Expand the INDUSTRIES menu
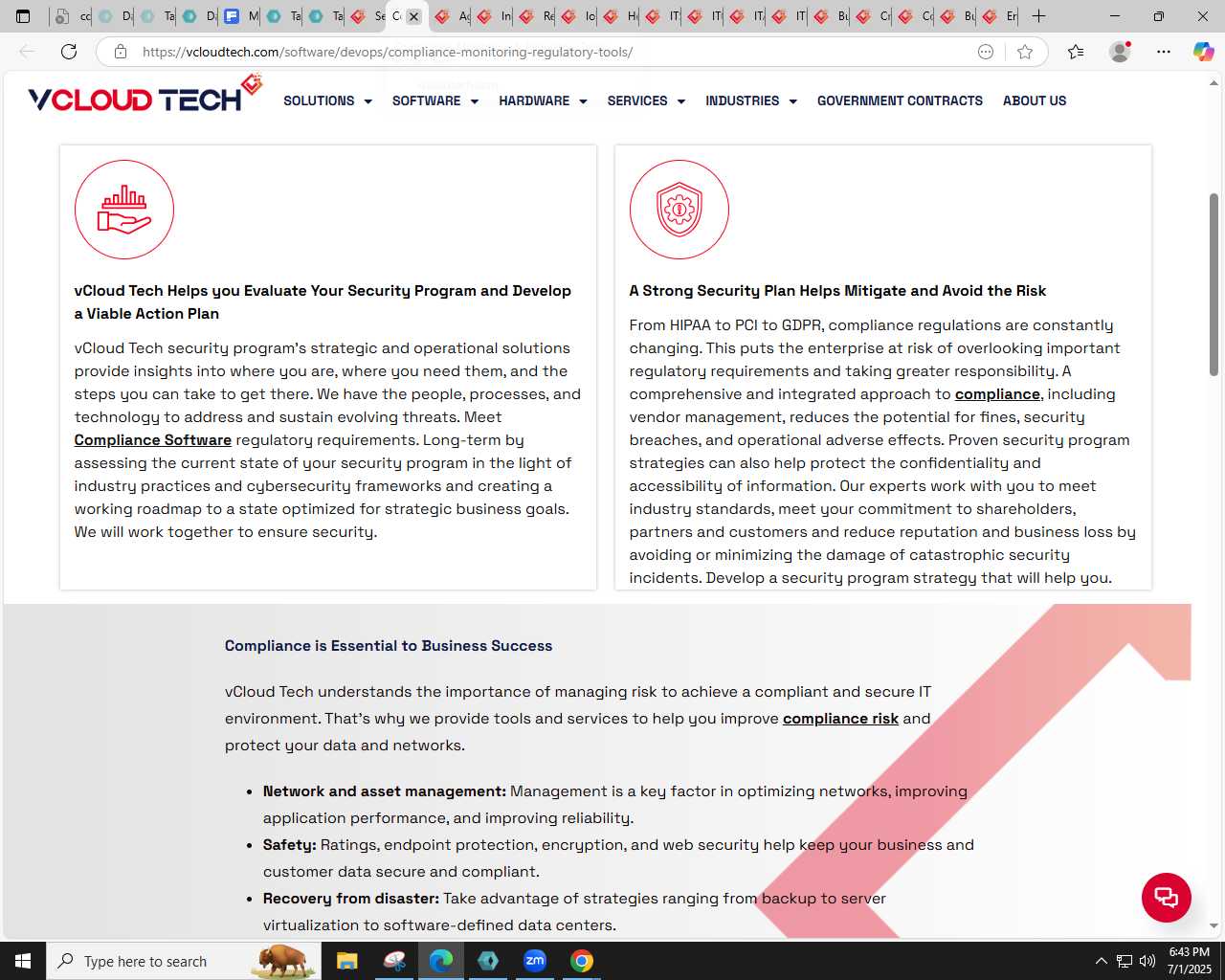The width and height of the screenshot is (1225, 980). (751, 100)
